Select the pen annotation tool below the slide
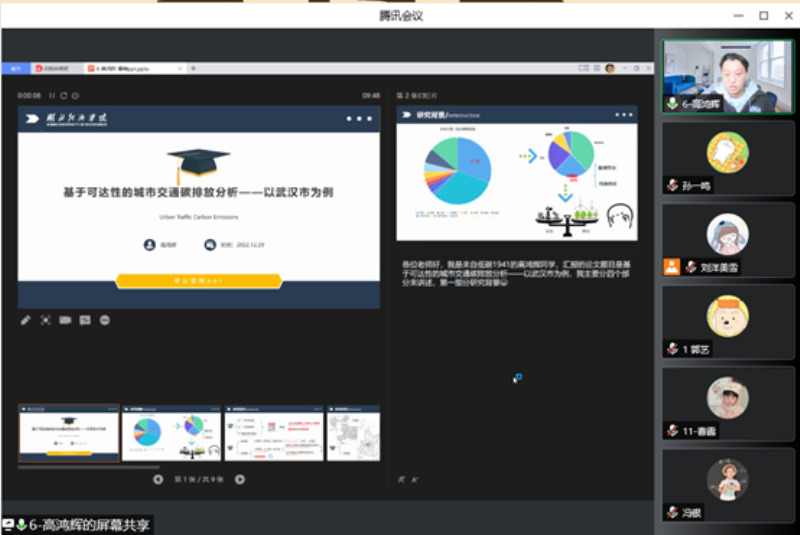 coord(26,320)
